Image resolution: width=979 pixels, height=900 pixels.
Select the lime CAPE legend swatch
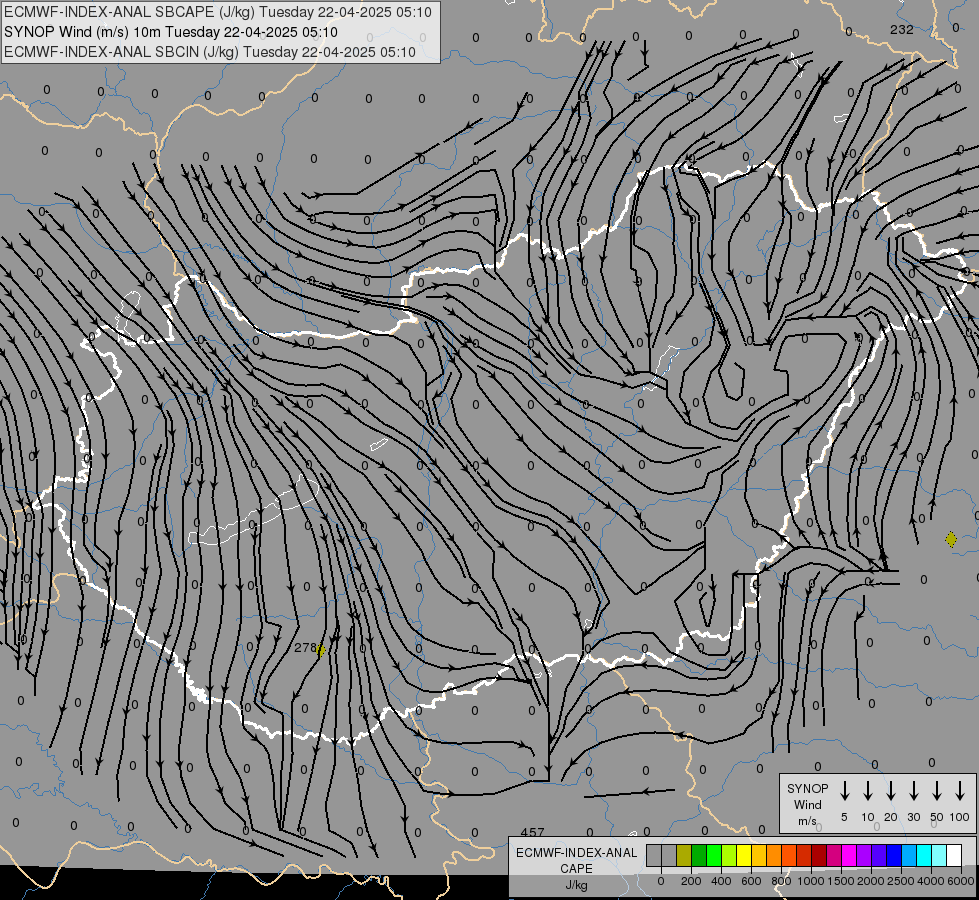click(x=729, y=855)
